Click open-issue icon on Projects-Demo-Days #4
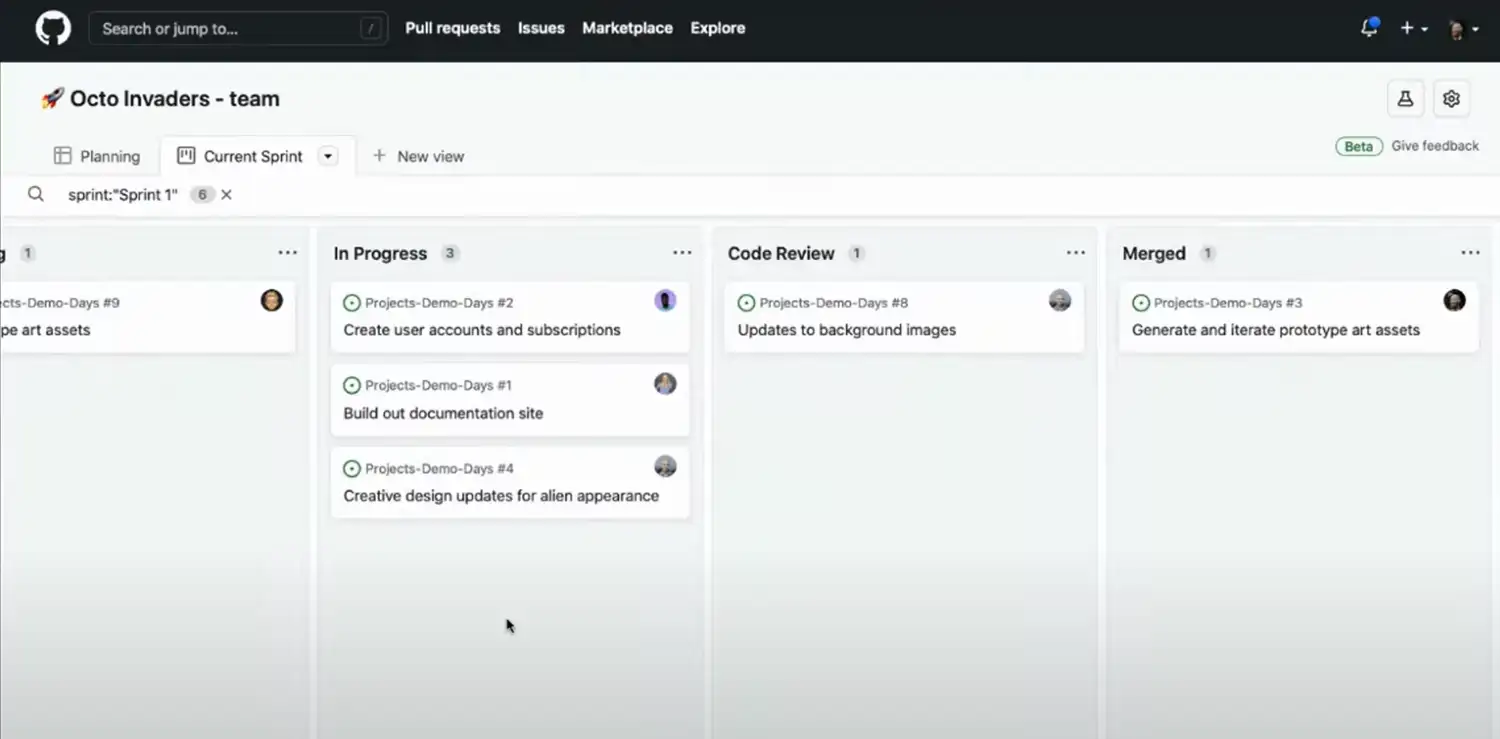The width and height of the screenshot is (1500, 739). point(352,469)
